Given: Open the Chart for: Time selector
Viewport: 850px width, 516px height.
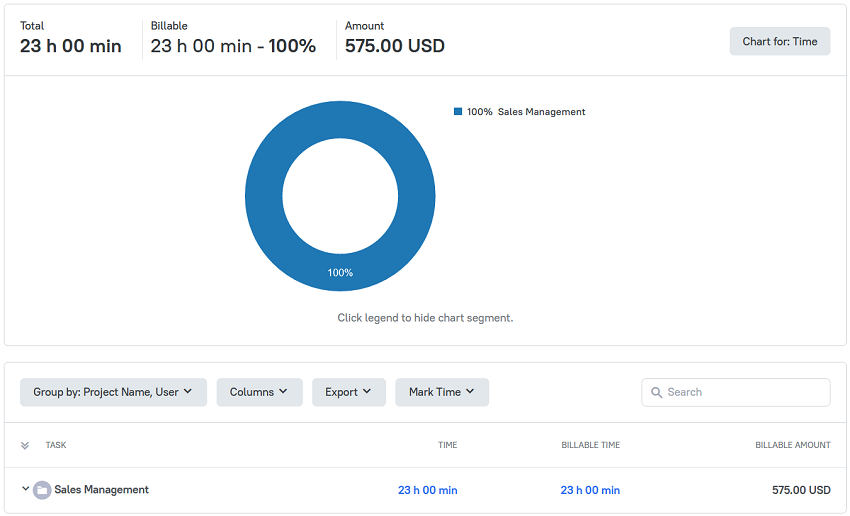Looking at the screenshot, I should point(780,41).
